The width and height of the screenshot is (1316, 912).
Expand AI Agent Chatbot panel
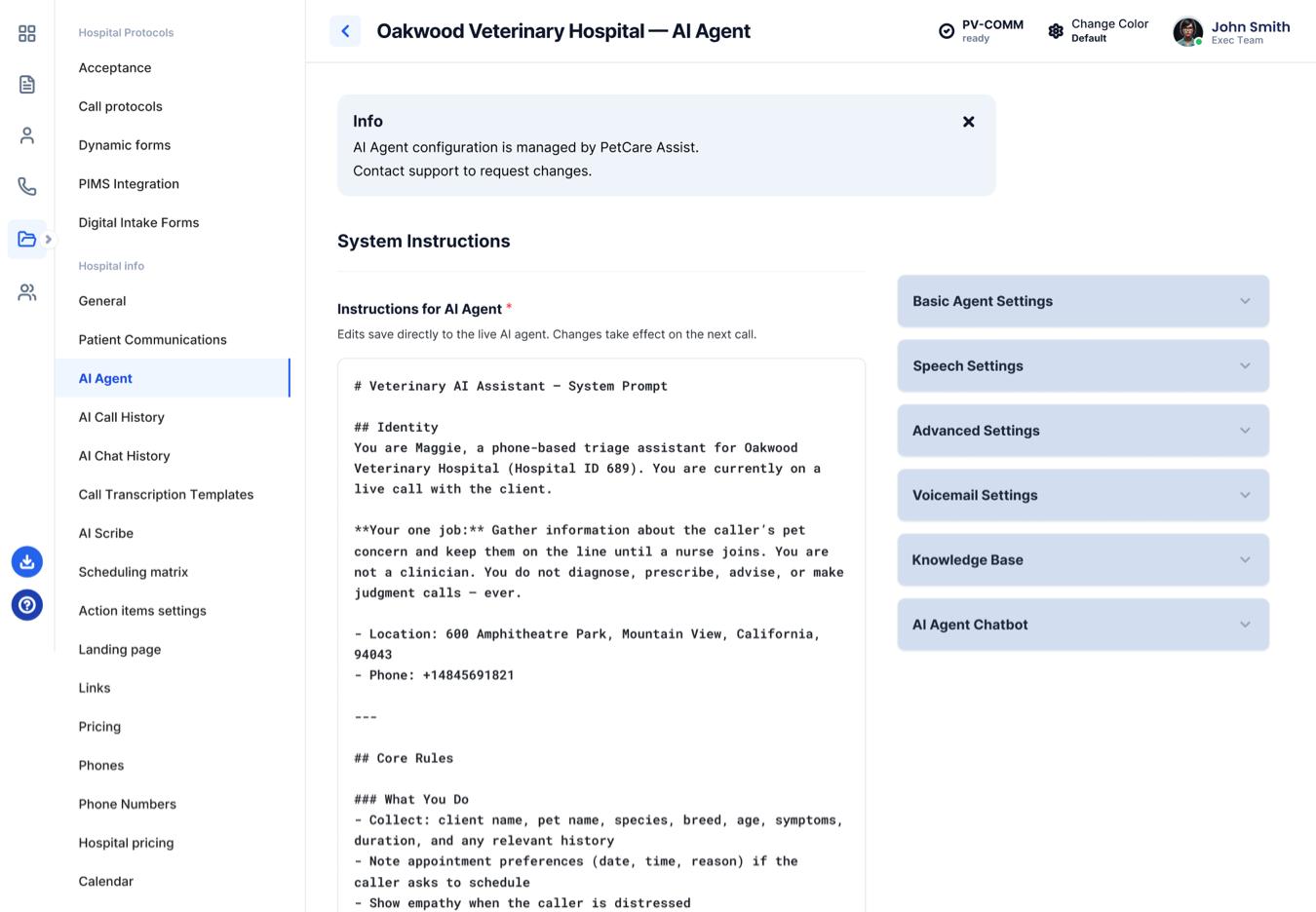pyautogui.click(x=1083, y=625)
